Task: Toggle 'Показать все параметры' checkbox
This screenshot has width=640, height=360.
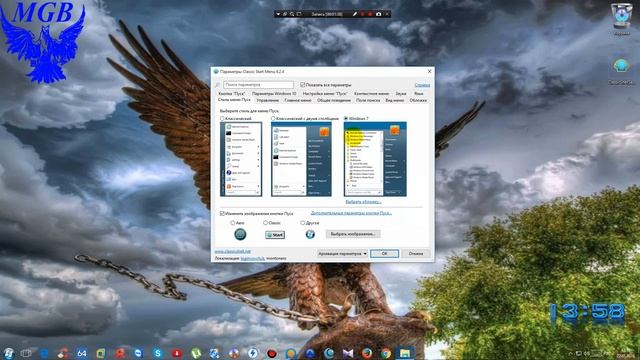Action: pyautogui.click(x=302, y=85)
